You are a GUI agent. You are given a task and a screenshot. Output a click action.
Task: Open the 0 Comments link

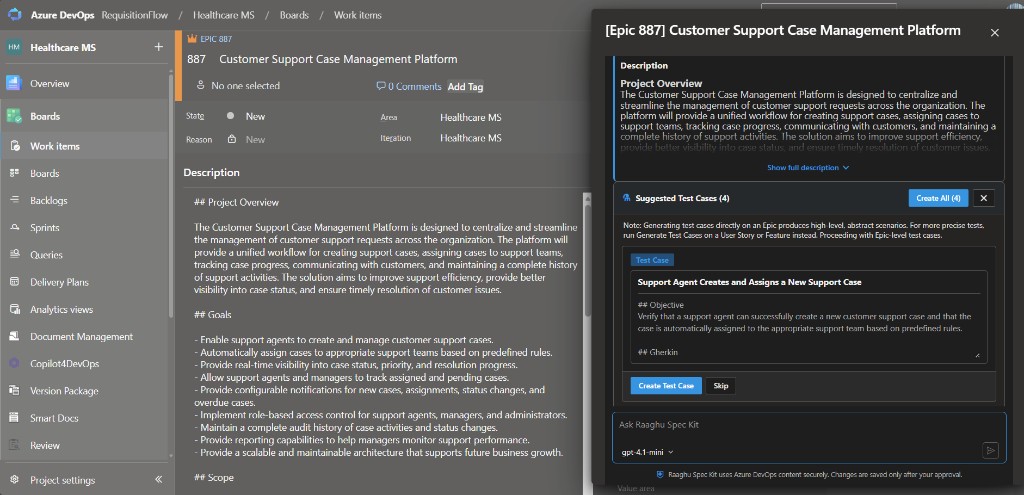pyautogui.click(x=415, y=86)
